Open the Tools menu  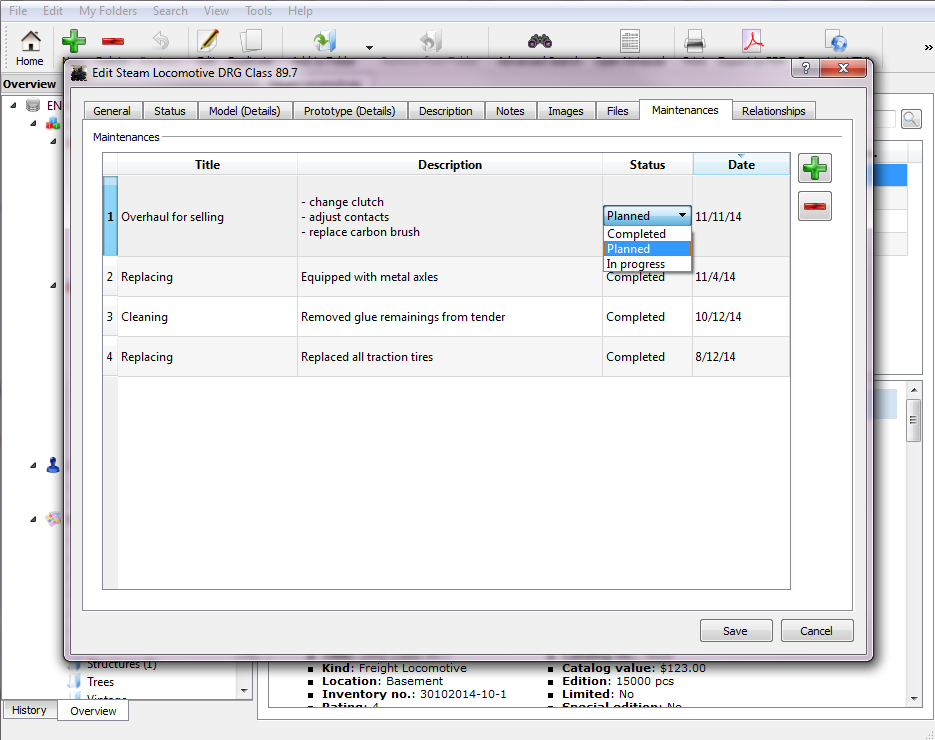point(258,11)
